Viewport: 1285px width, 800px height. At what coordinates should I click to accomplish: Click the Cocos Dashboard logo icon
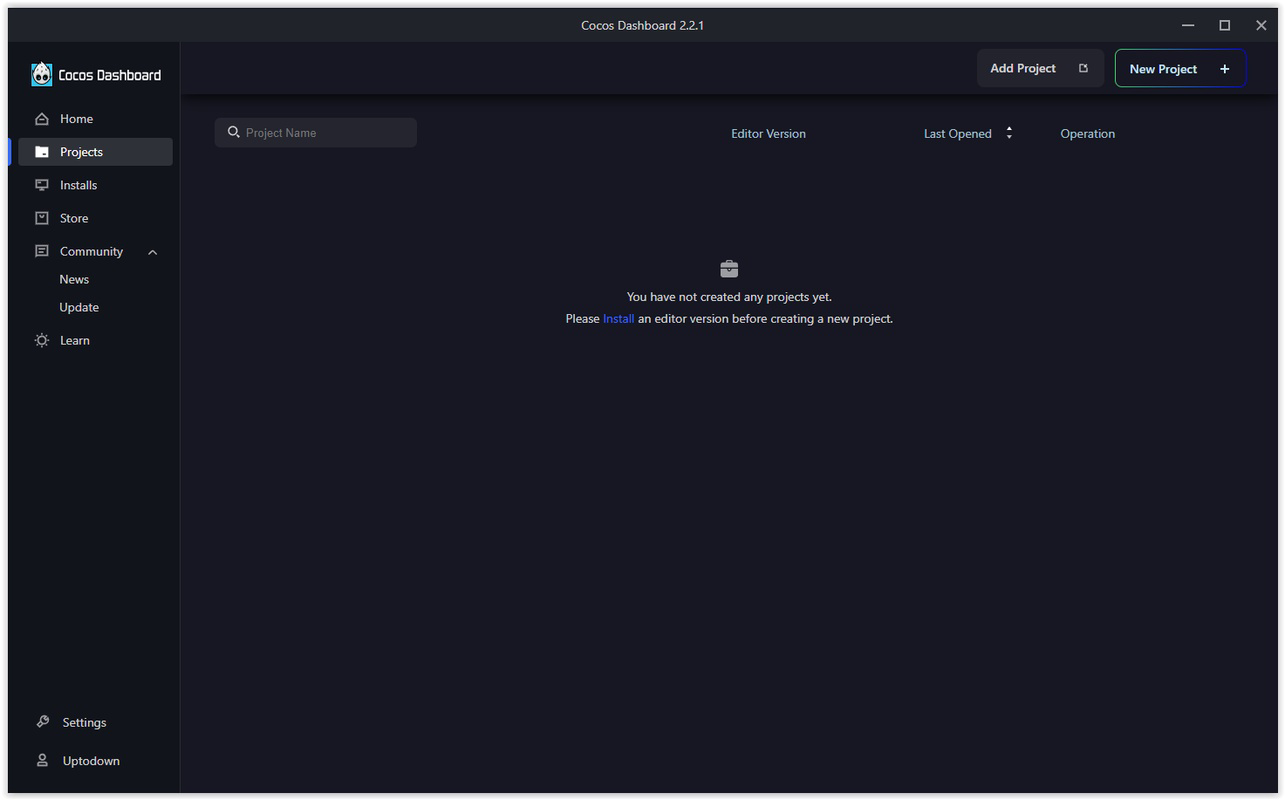[x=42, y=74]
